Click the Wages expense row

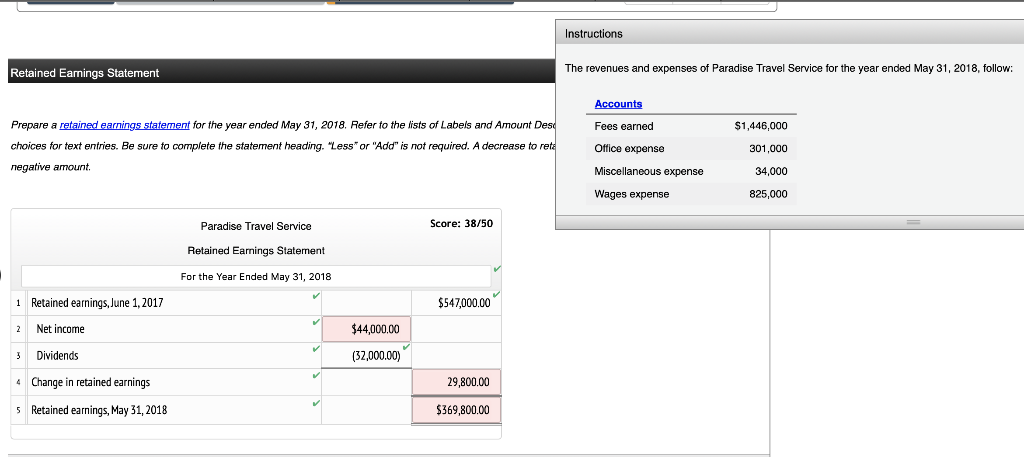[691, 194]
